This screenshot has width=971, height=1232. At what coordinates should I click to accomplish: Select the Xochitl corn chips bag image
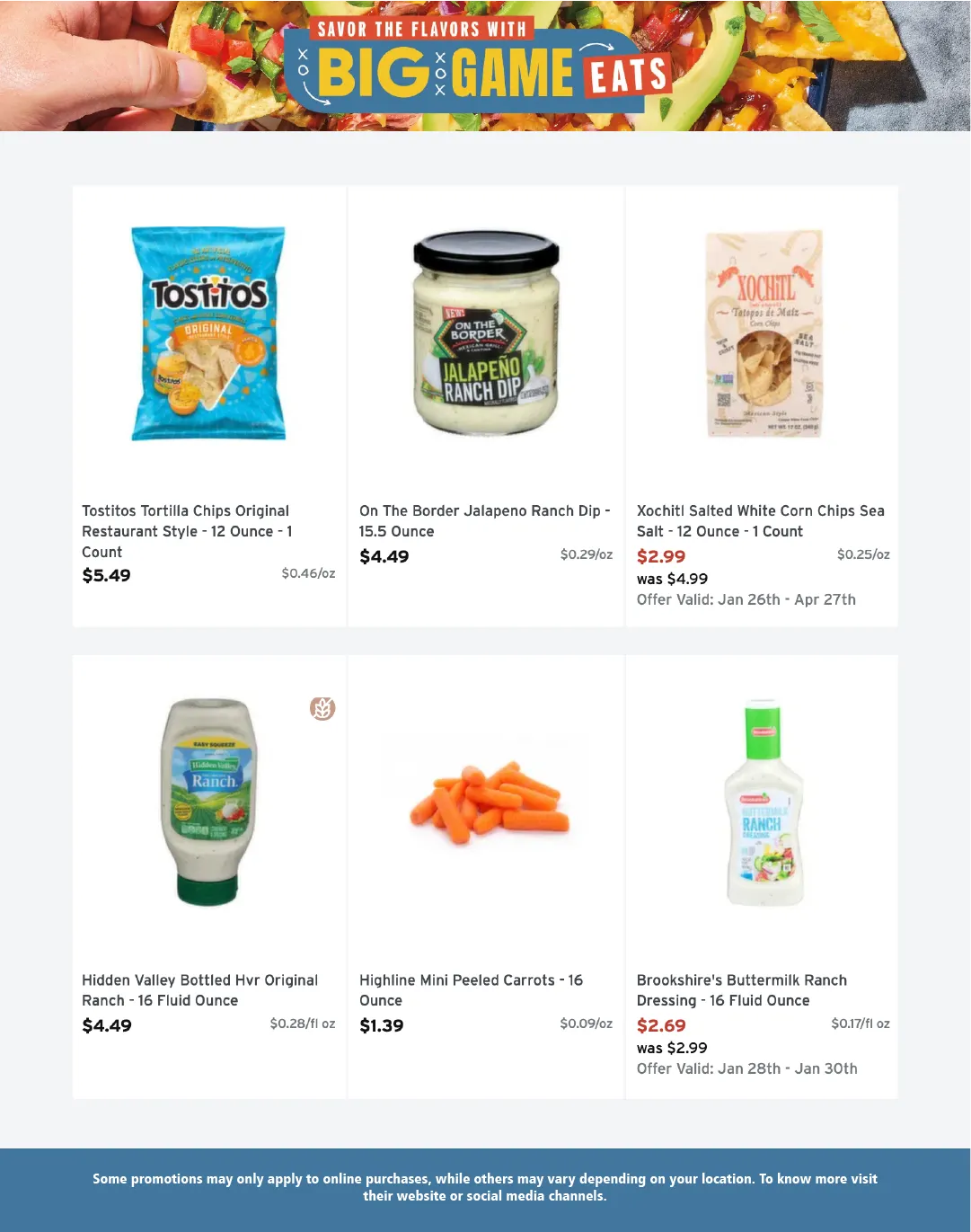[x=764, y=333]
